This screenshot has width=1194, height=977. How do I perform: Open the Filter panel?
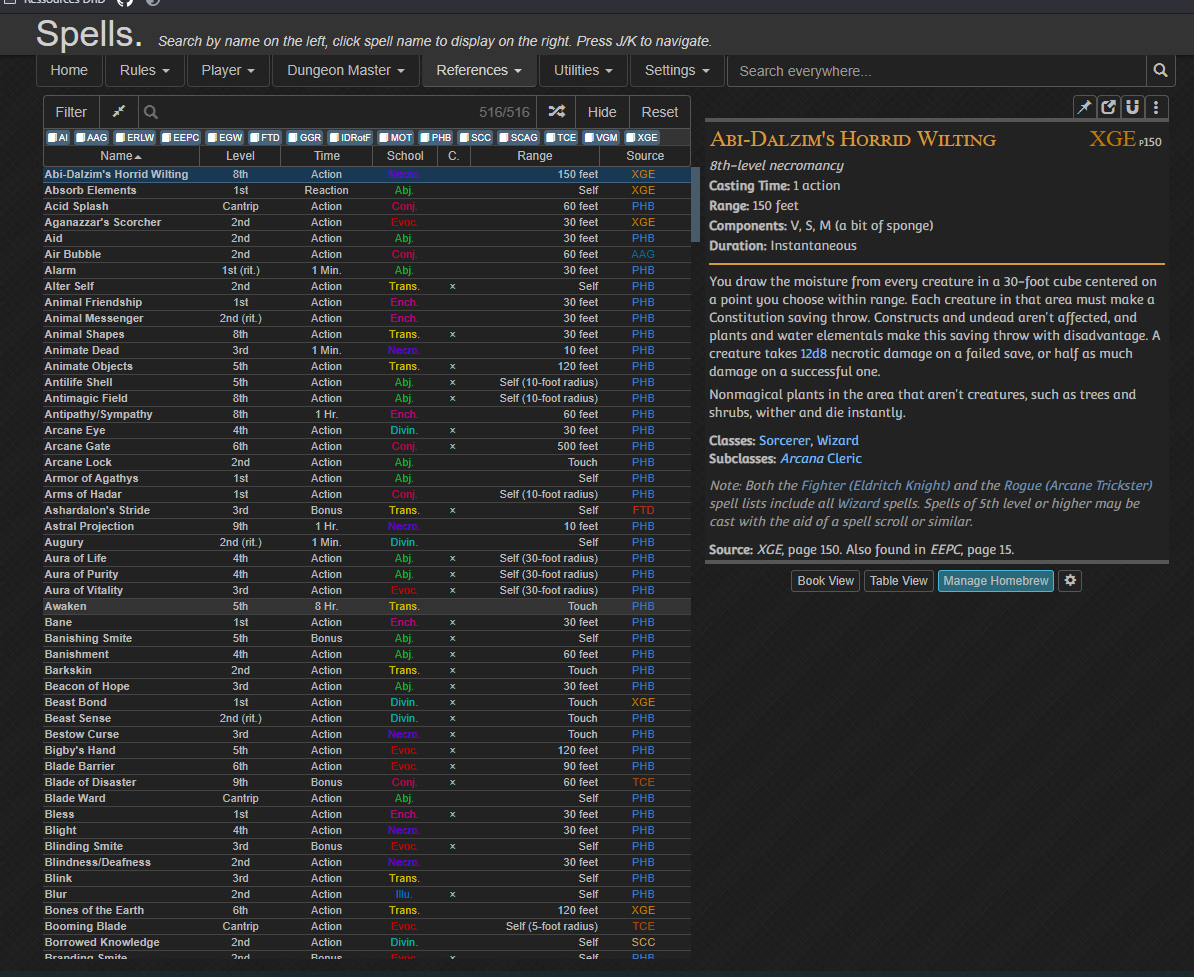click(x=71, y=112)
